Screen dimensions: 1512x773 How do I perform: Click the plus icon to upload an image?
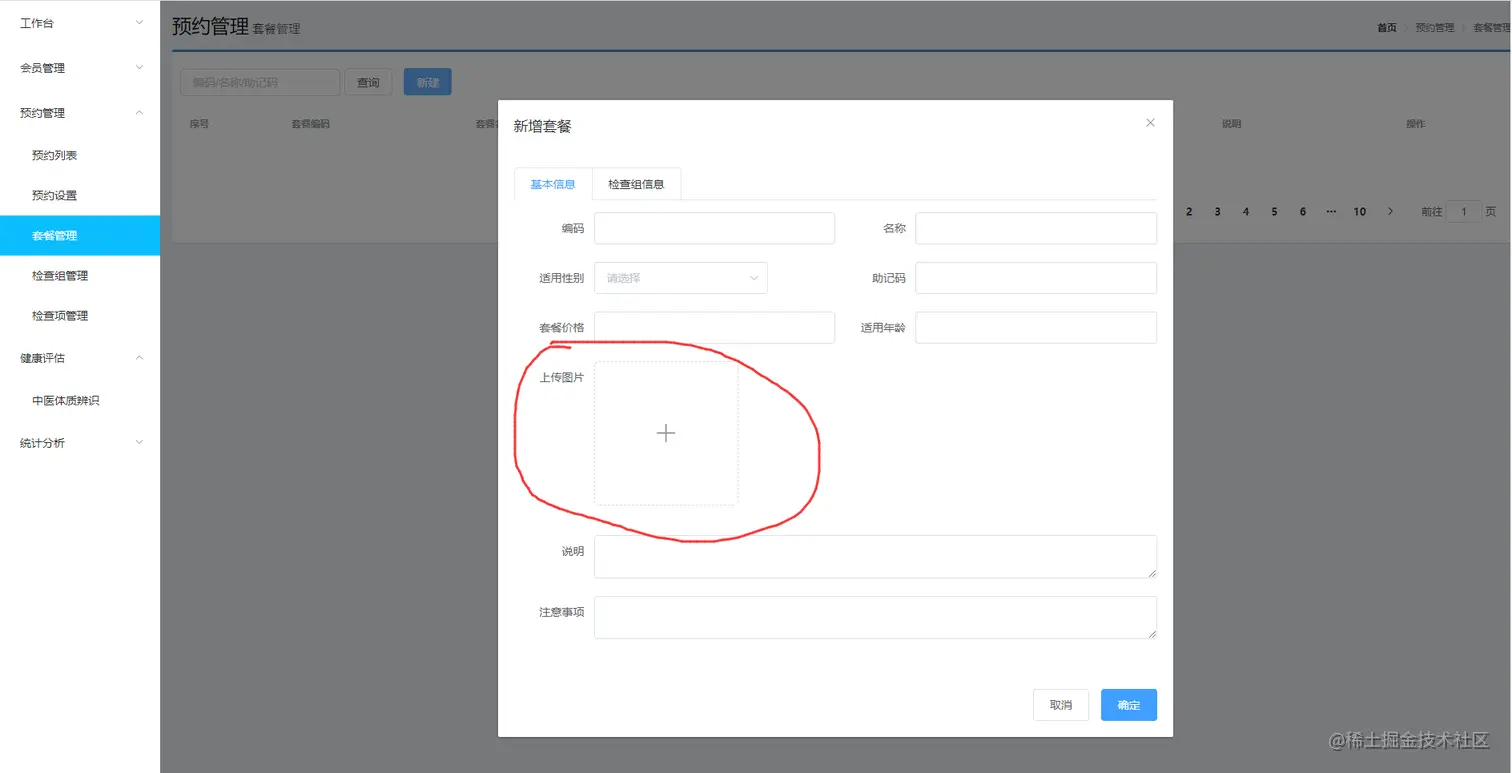[x=666, y=433]
